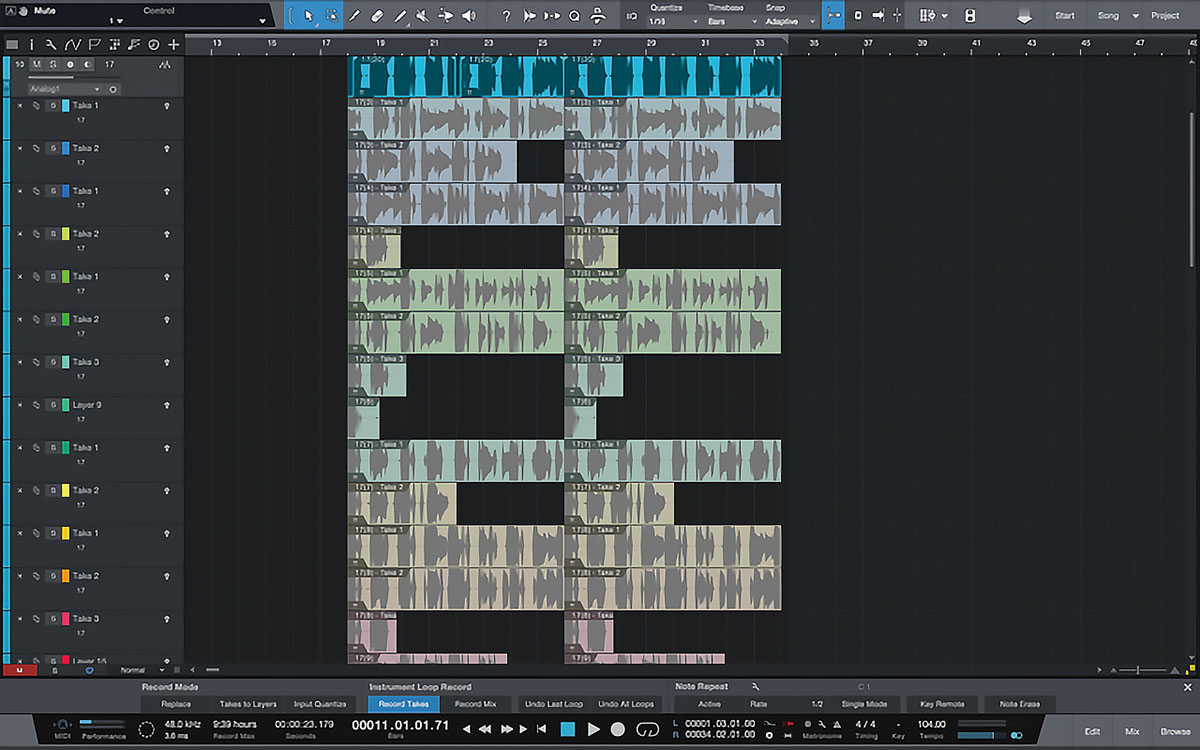1200x750 pixels.
Task: Click Undo Last Loop
Action: (554, 704)
